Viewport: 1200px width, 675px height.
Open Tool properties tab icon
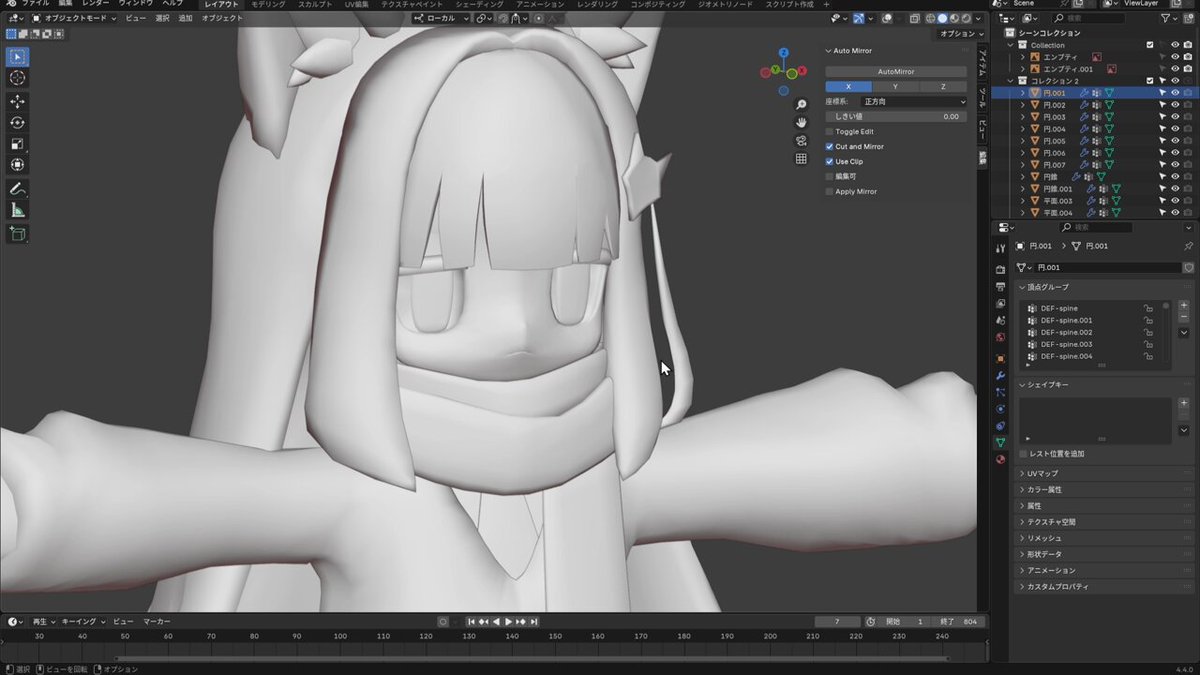tap(1000, 248)
